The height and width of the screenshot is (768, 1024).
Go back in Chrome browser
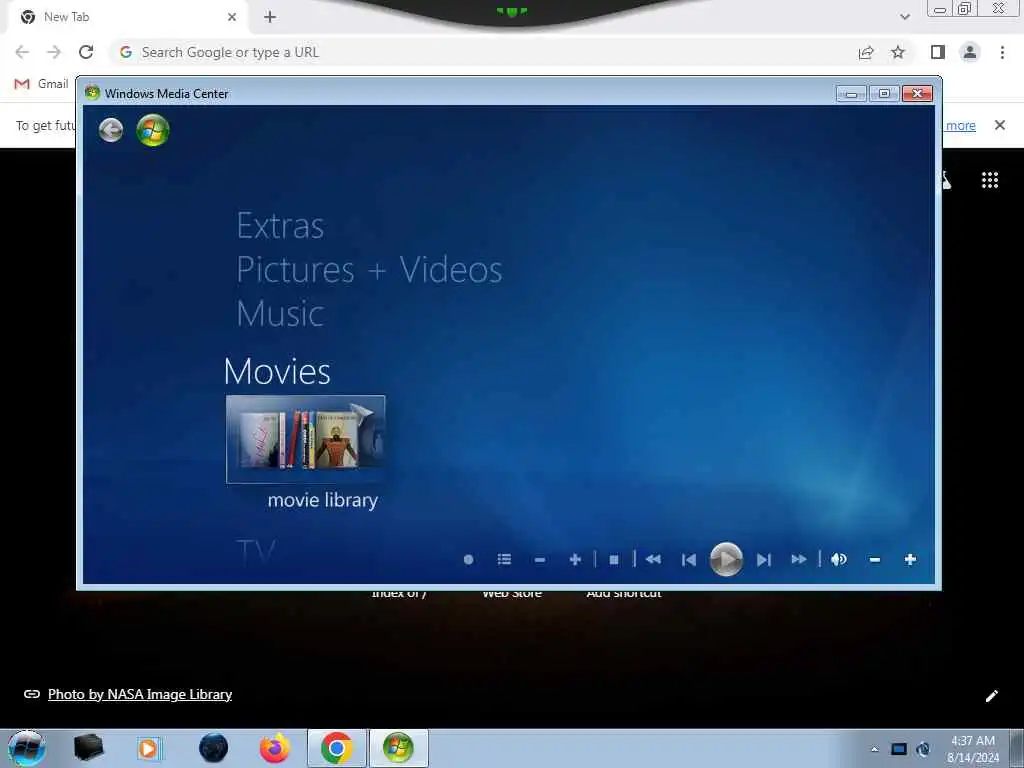pos(22,52)
